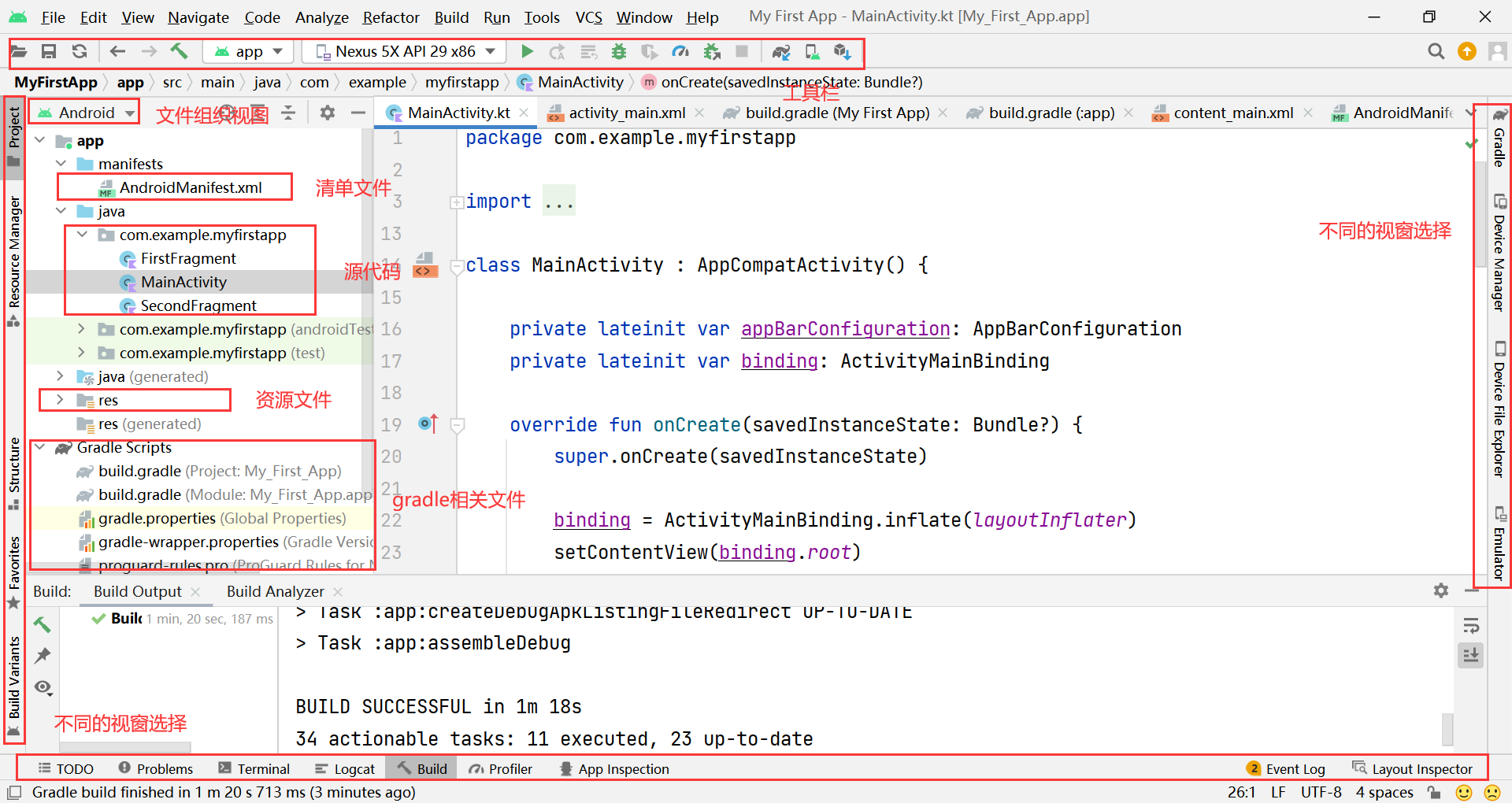Click the eye view options icon in Build panel
The width and height of the screenshot is (1512, 803).
coord(43,687)
